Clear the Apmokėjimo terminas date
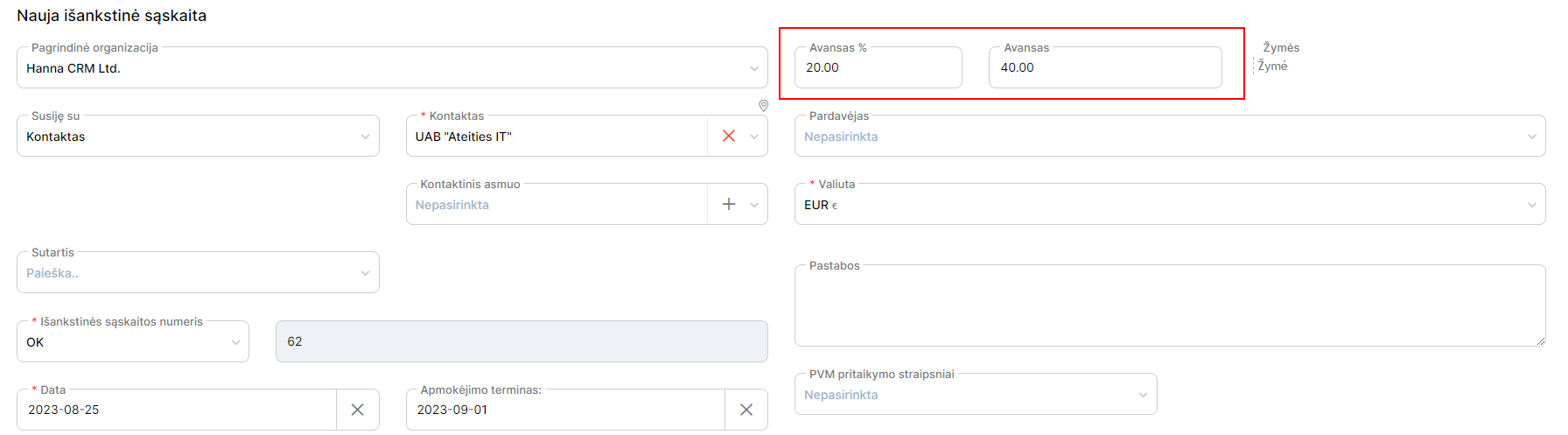1568x435 pixels. click(745, 410)
